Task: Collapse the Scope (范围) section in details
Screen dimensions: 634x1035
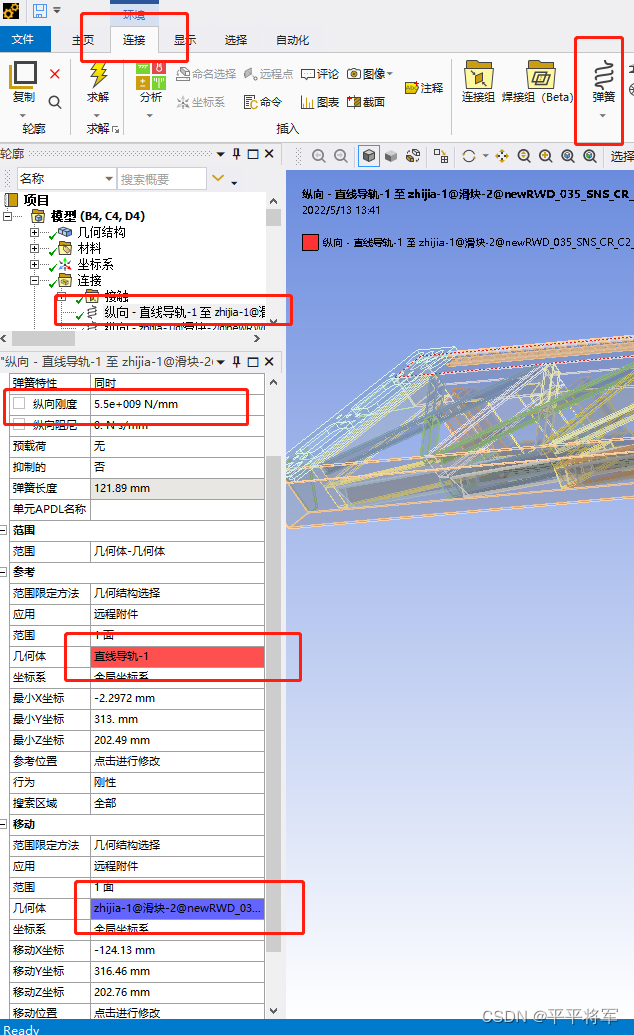Action: coord(4,530)
